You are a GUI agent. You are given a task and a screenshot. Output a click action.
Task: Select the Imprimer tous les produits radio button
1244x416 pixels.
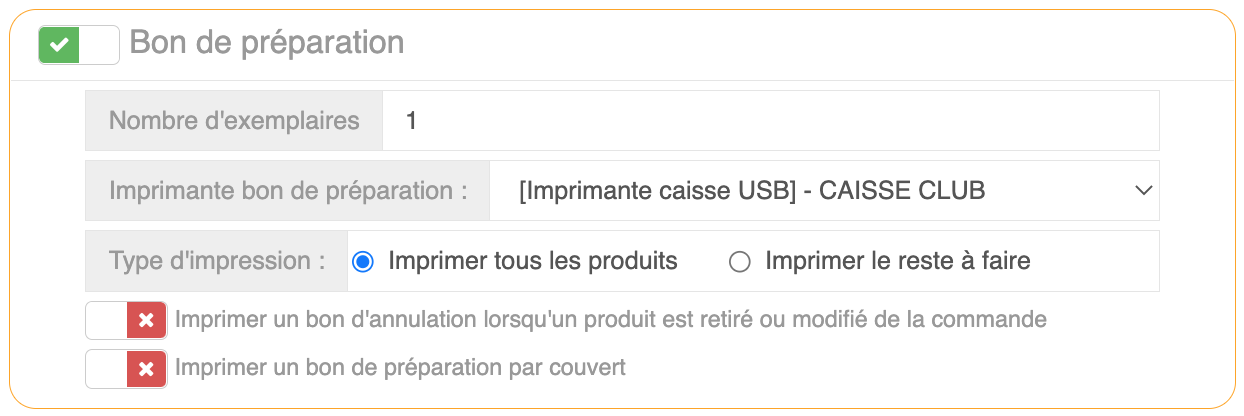pyautogui.click(x=363, y=262)
